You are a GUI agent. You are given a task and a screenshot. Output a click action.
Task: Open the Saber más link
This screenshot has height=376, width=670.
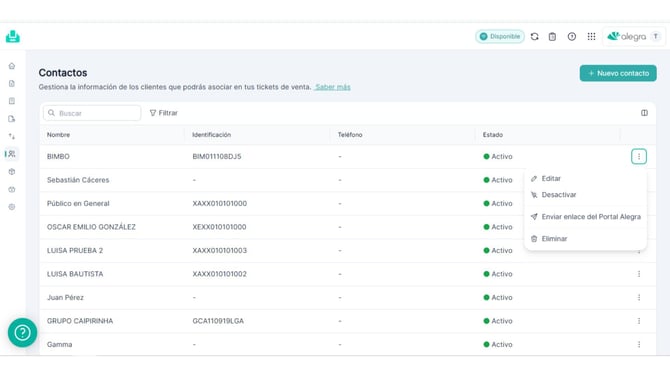(x=332, y=87)
